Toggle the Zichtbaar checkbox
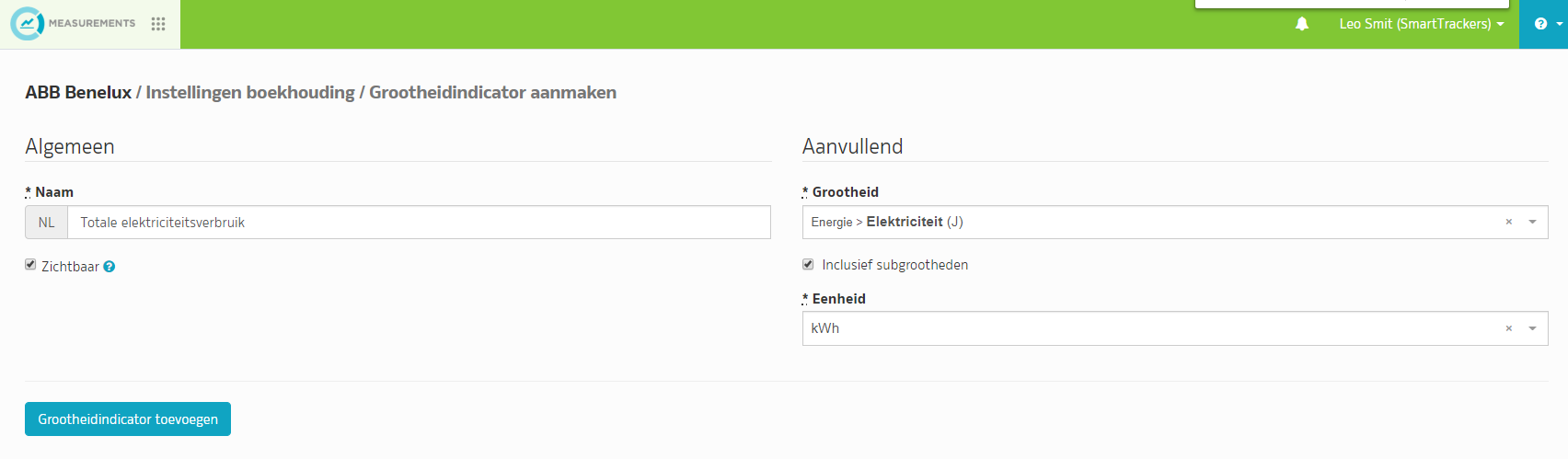Screen dimensions: 1568x459 [x=30, y=265]
